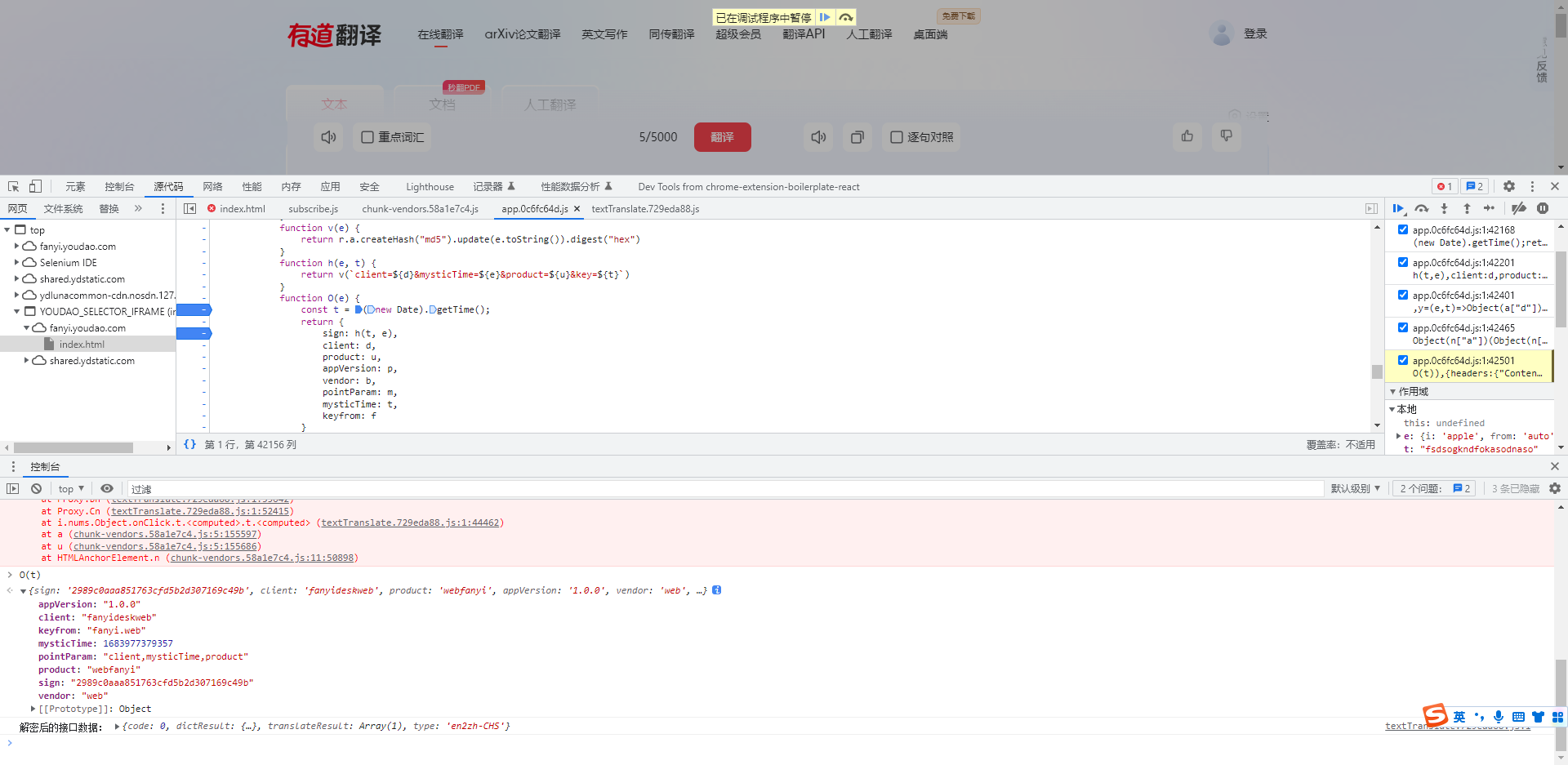This screenshot has width=1568, height=765.
Task: Open console context top dropdown
Action: [x=71, y=488]
